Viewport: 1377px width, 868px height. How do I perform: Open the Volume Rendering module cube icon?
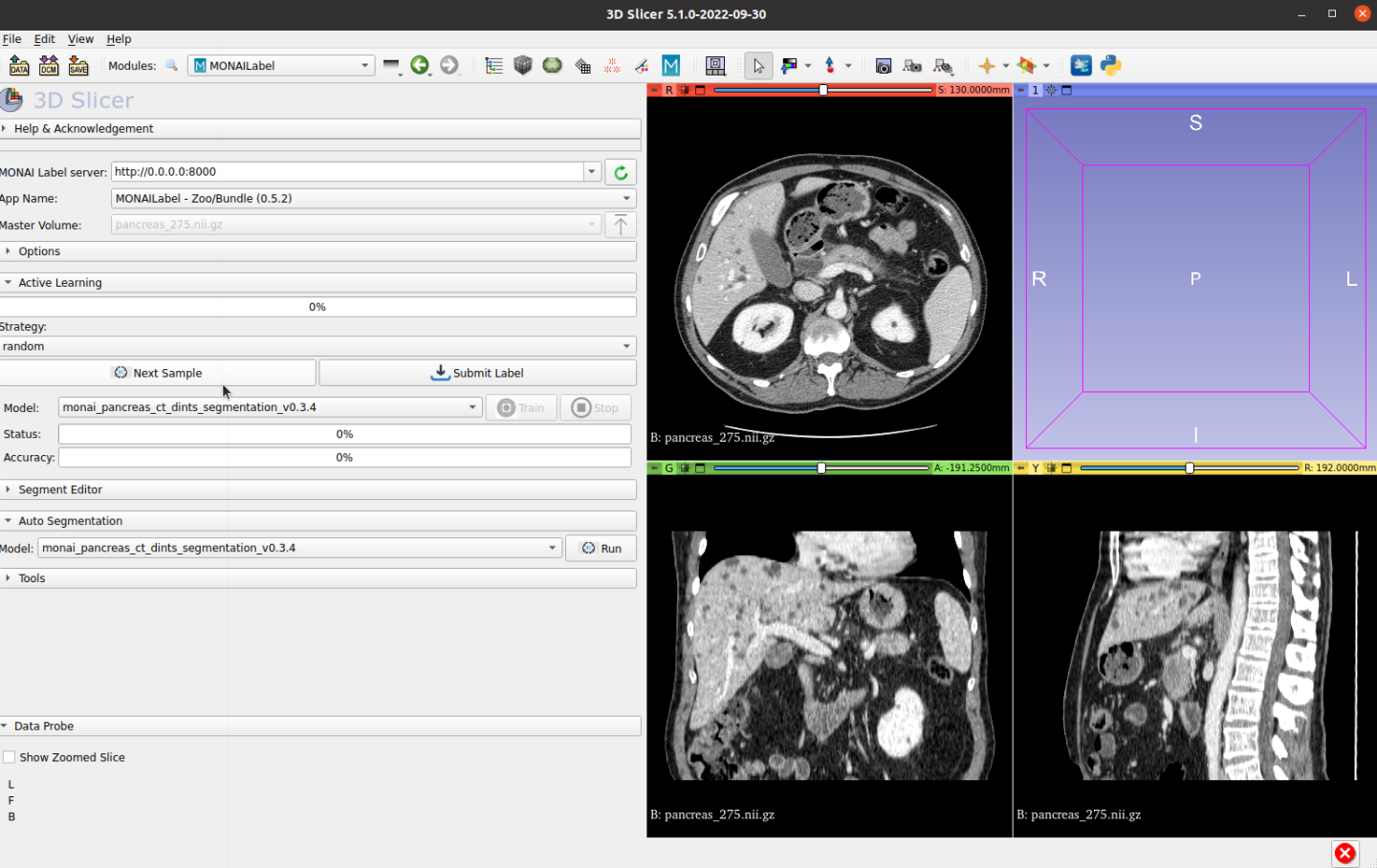click(523, 65)
